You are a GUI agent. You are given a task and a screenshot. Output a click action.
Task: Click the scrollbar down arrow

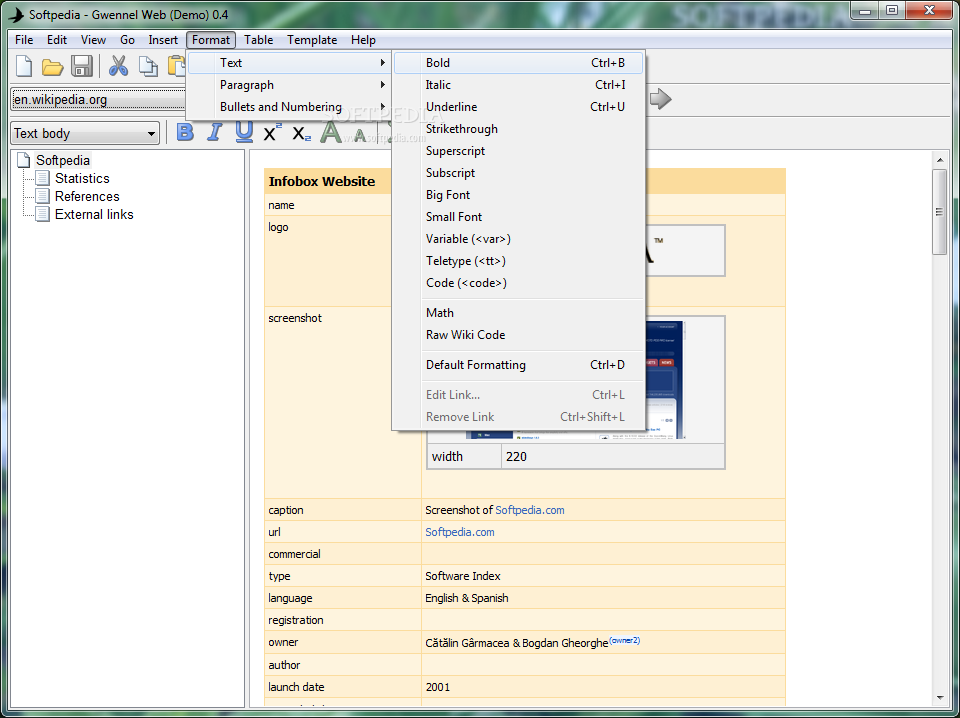(940, 698)
